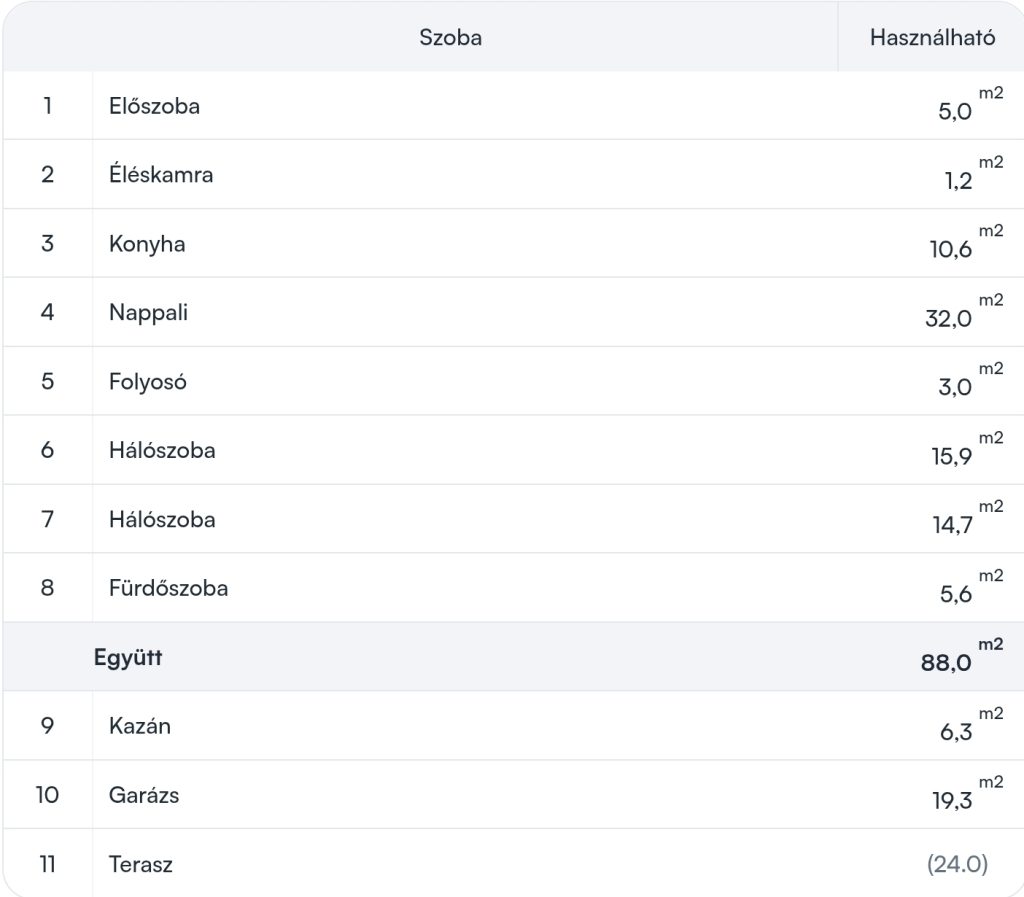The image size is (1024, 897).
Task: Click the Szoba column header
Action: click(x=450, y=37)
